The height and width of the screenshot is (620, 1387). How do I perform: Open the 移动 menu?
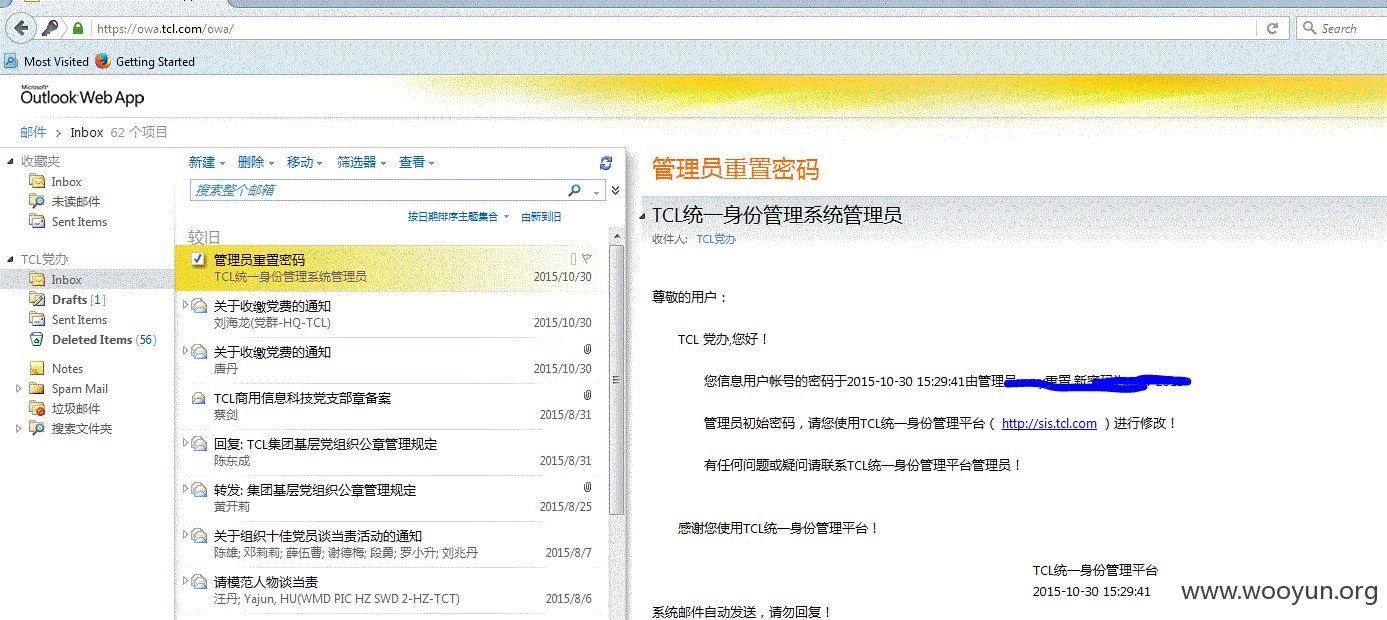click(305, 162)
